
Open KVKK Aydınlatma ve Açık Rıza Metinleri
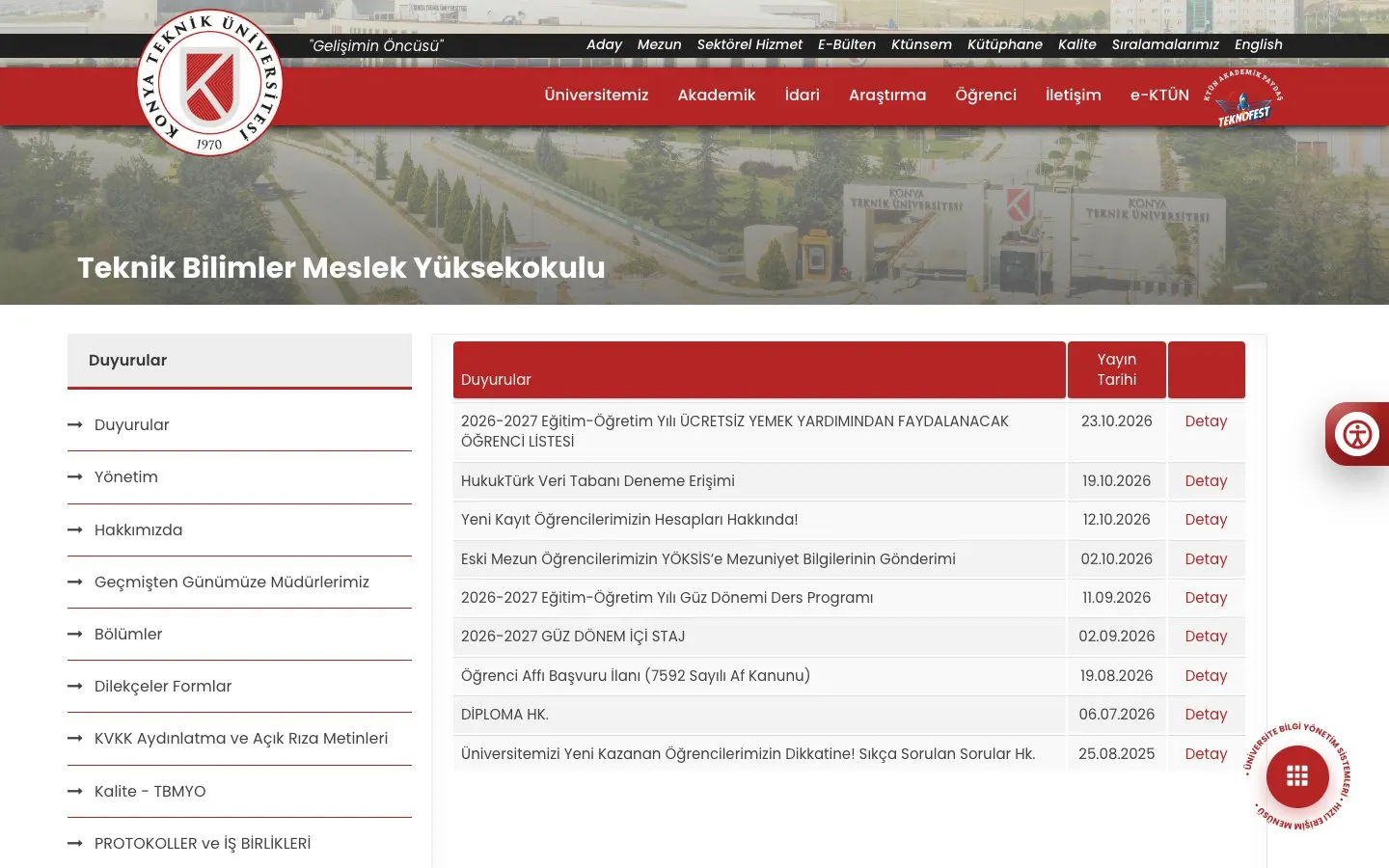pyautogui.click(x=241, y=738)
